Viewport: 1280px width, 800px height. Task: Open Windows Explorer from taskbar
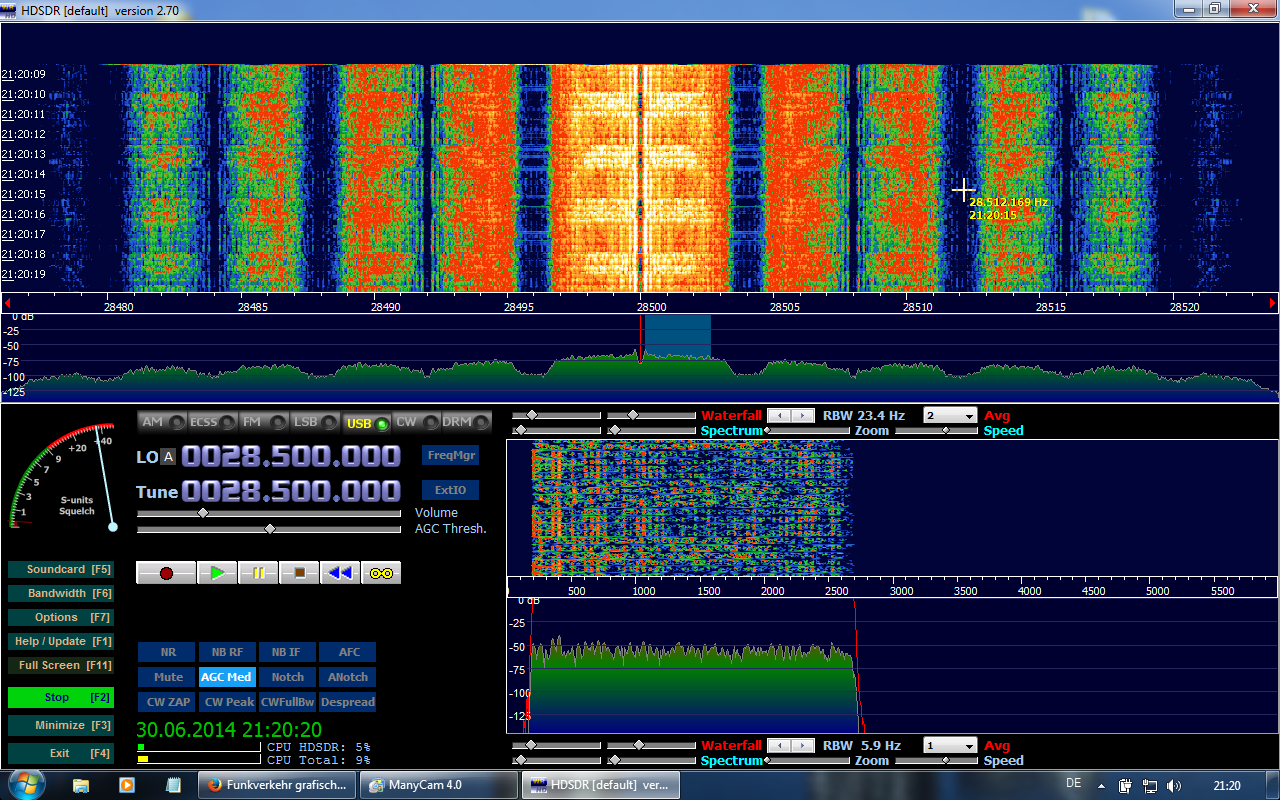pyautogui.click(x=81, y=785)
